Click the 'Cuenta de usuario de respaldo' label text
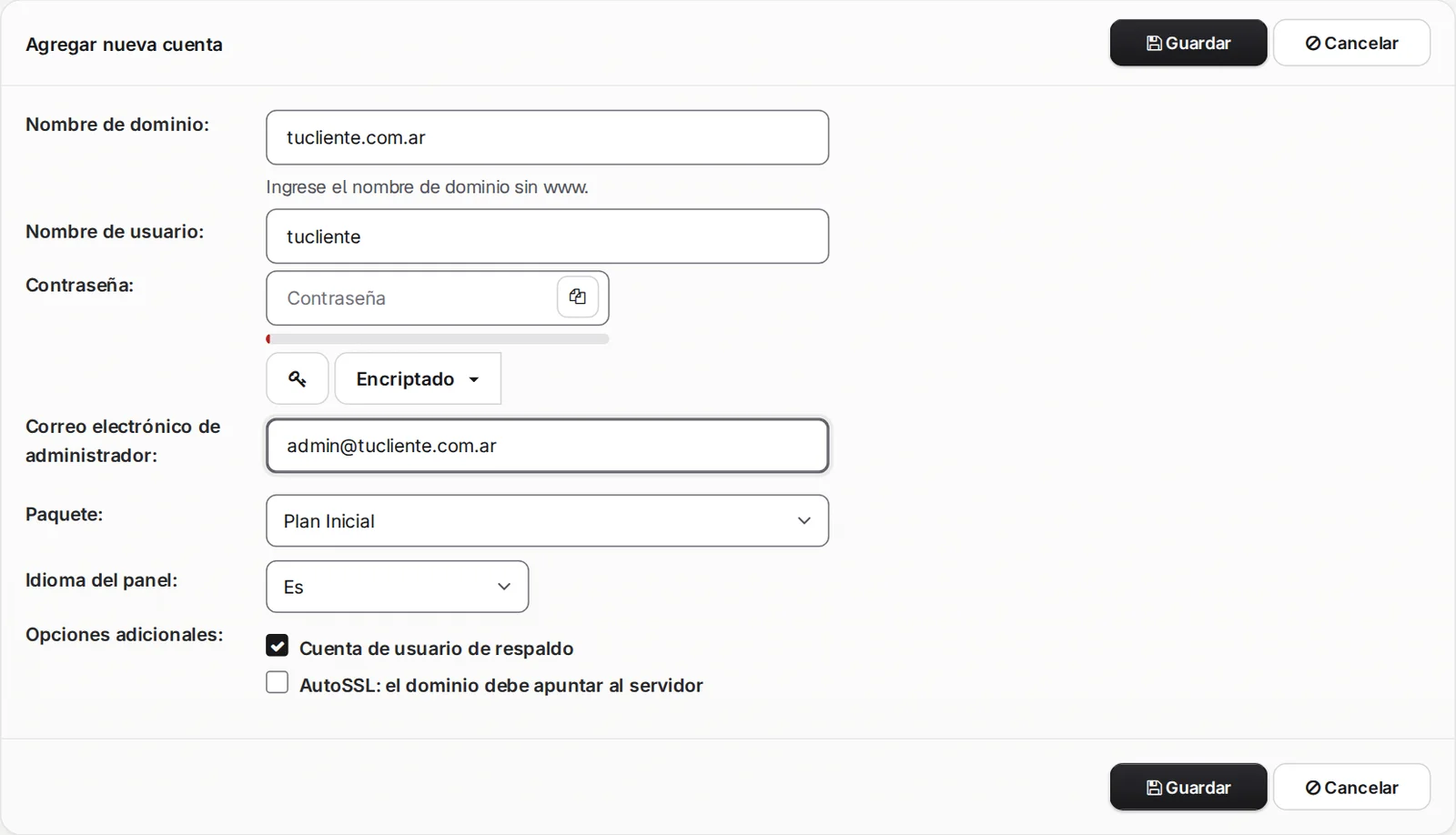The image size is (1456, 835). point(436,648)
